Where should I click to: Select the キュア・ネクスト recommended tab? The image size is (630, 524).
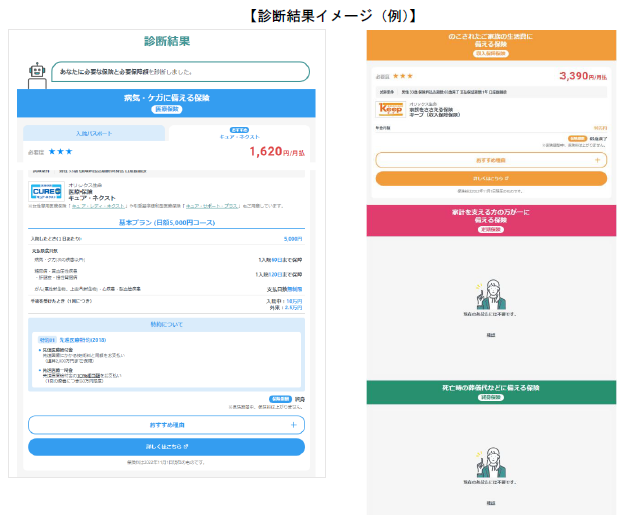pyautogui.click(x=239, y=133)
